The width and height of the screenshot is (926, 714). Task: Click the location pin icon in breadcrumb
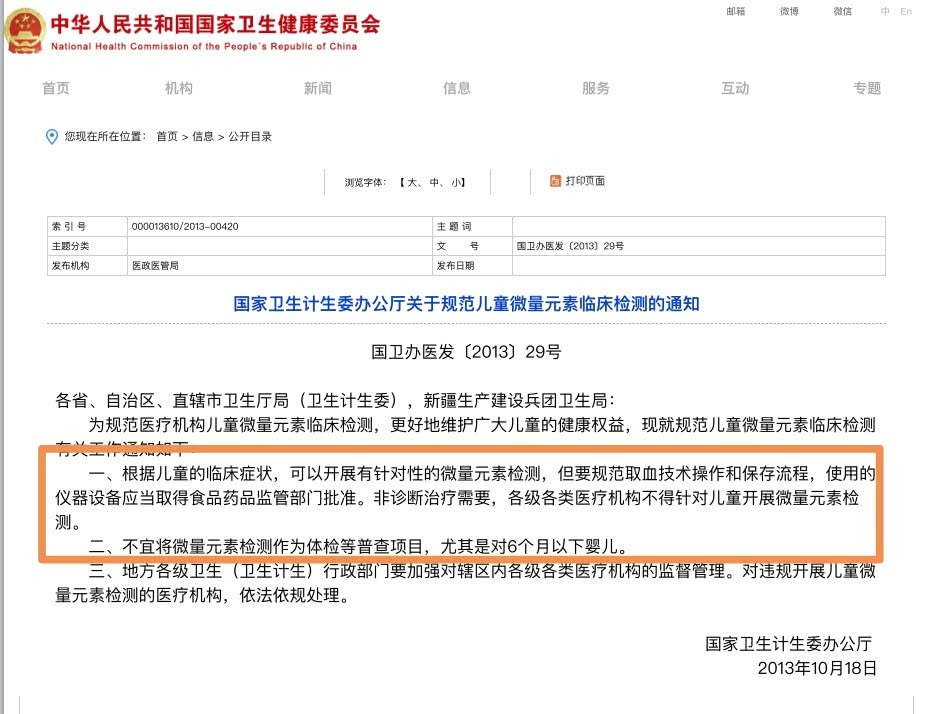51,137
